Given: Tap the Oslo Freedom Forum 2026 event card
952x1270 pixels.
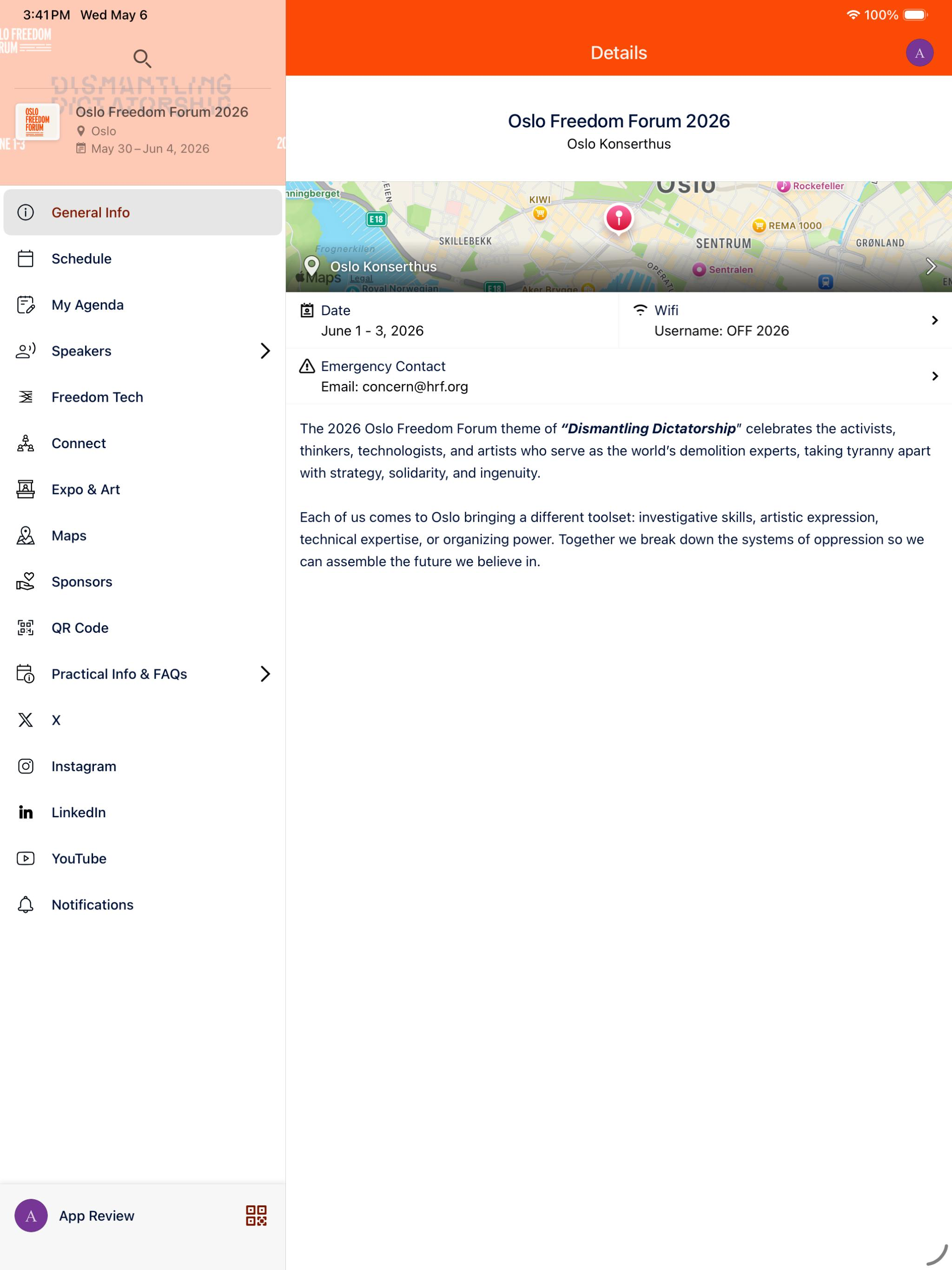Looking at the screenshot, I should coord(142,130).
